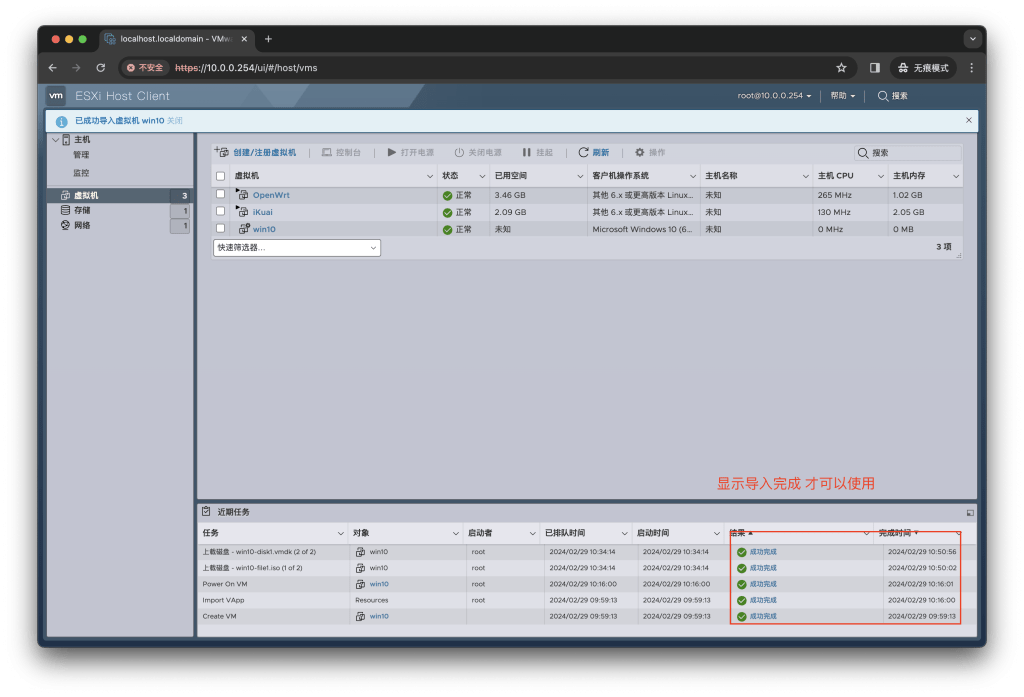Open 网络 networking in the sidebar

80,224
